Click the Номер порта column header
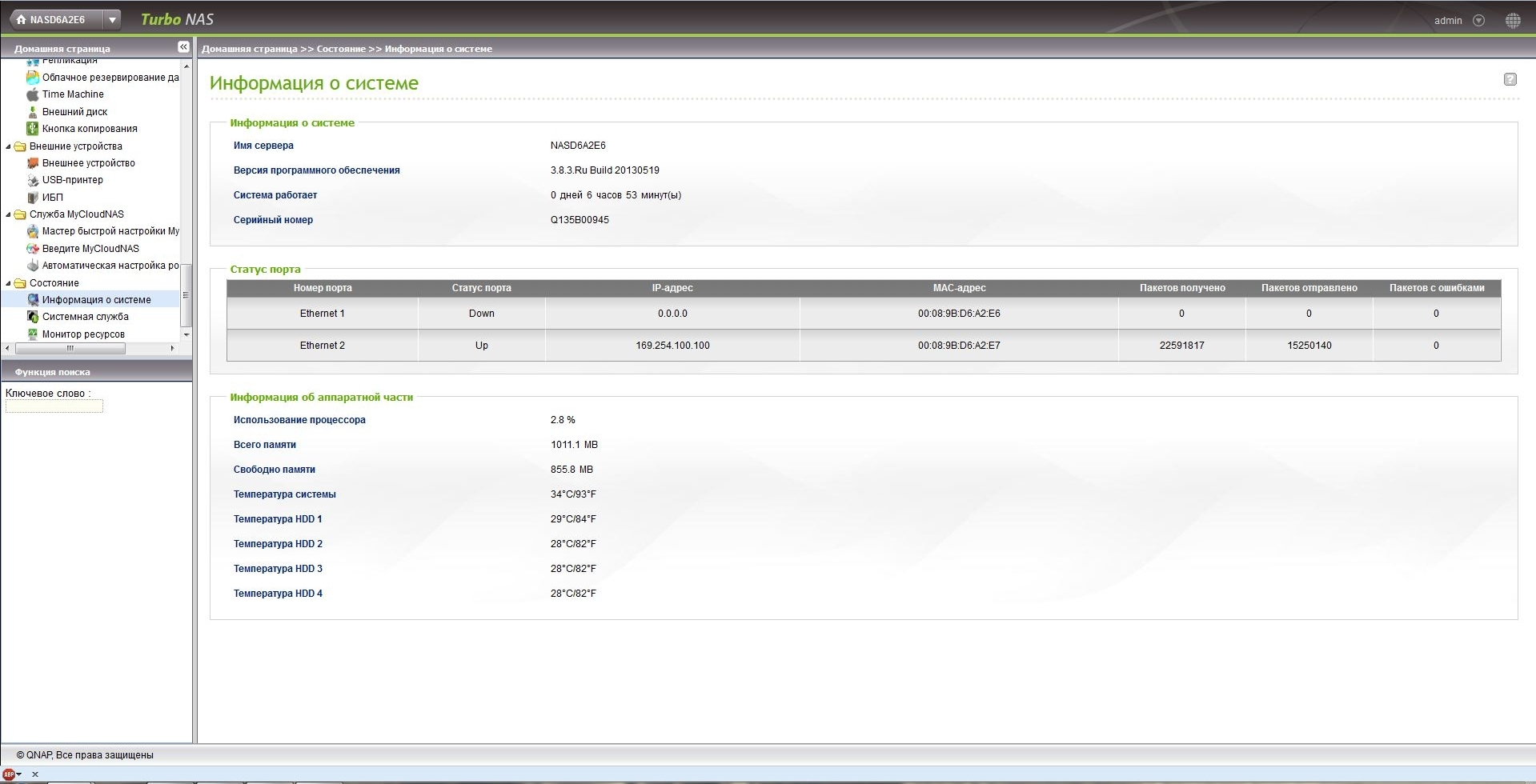The image size is (1536, 784). click(x=323, y=288)
